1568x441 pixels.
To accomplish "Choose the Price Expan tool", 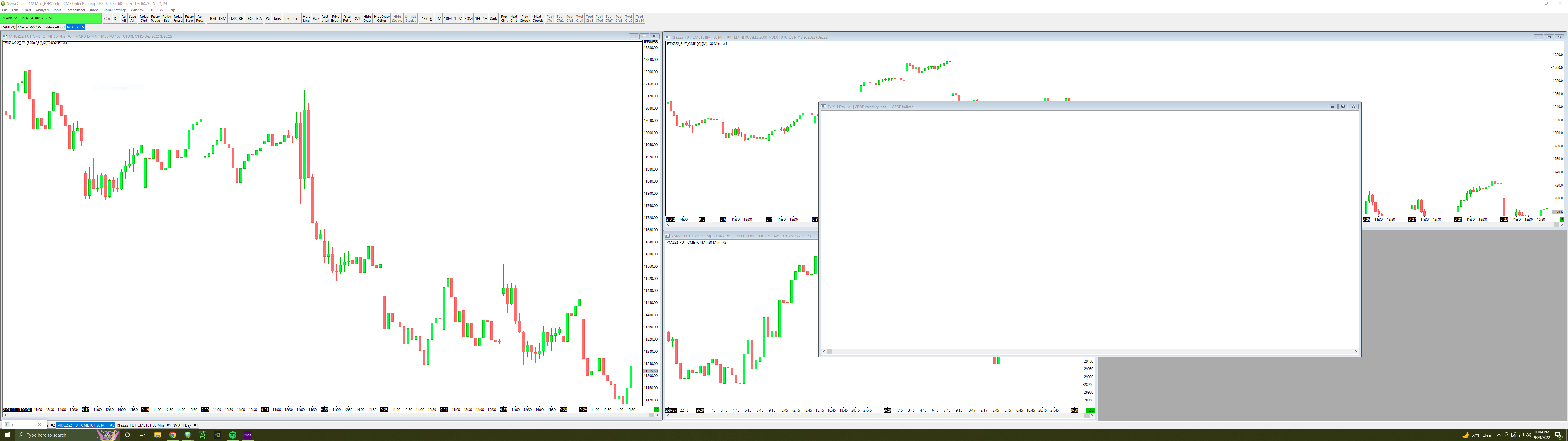I will pos(335,19).
